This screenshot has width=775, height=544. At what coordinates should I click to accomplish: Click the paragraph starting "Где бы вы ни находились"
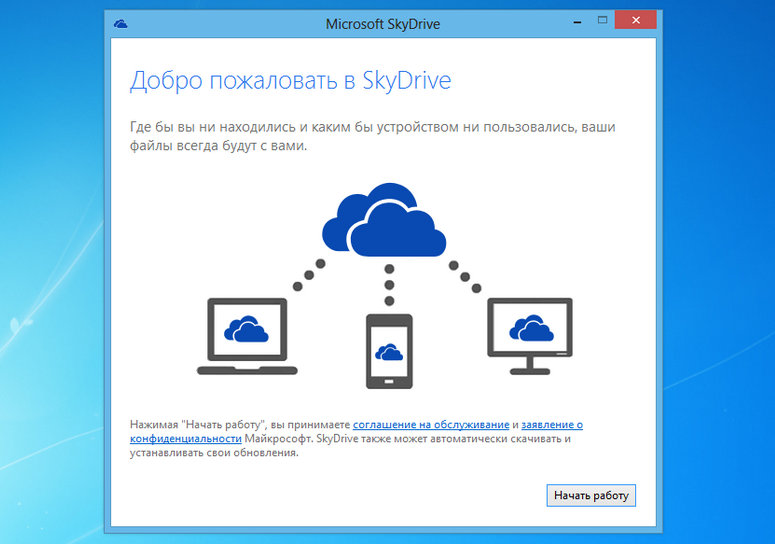(x=373, y=136)
